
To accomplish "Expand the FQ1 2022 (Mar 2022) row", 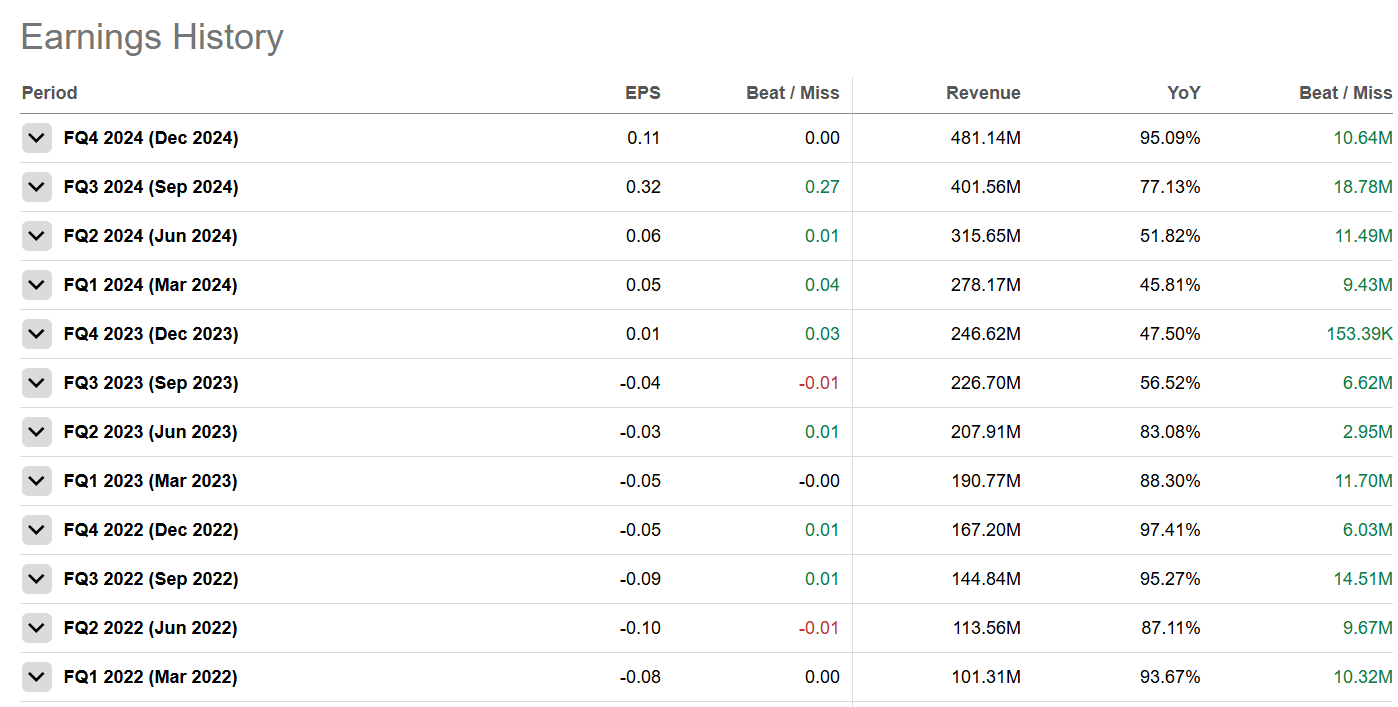I will pos(37,677).
